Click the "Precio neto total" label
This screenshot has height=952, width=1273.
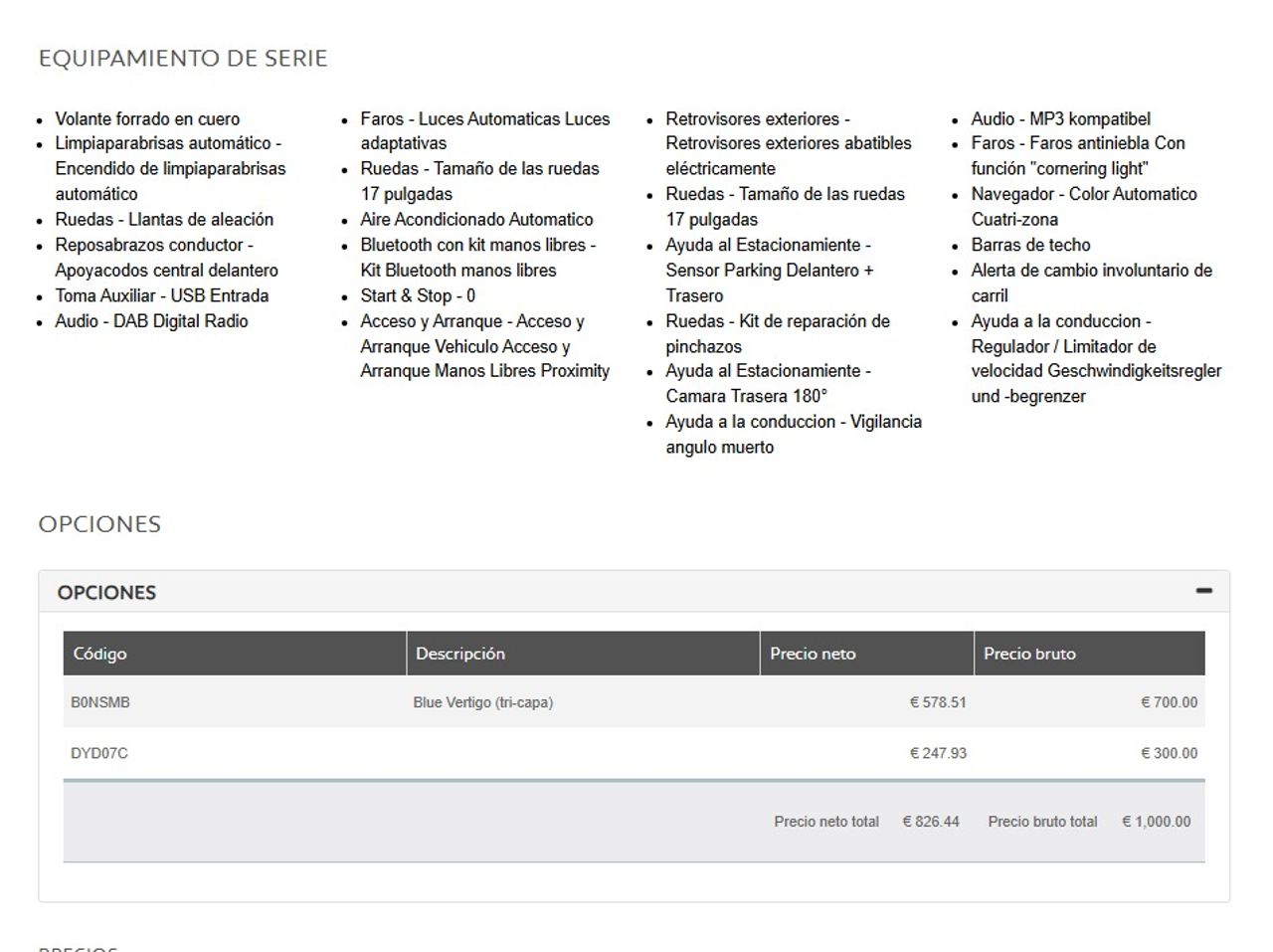pyautogui.click(x=826, y=822)
